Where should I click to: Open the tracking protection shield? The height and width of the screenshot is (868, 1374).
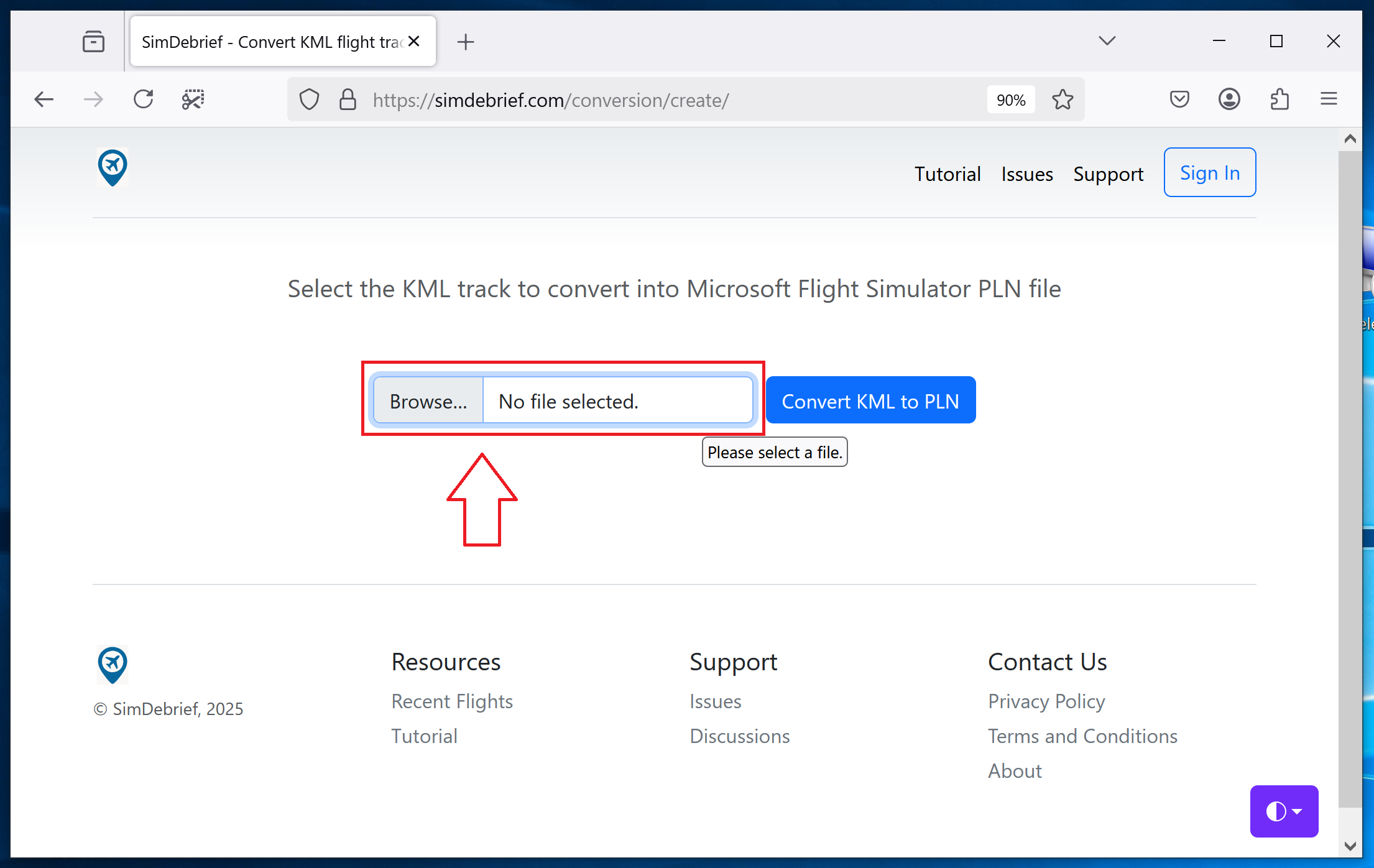(x=309, y=99)
